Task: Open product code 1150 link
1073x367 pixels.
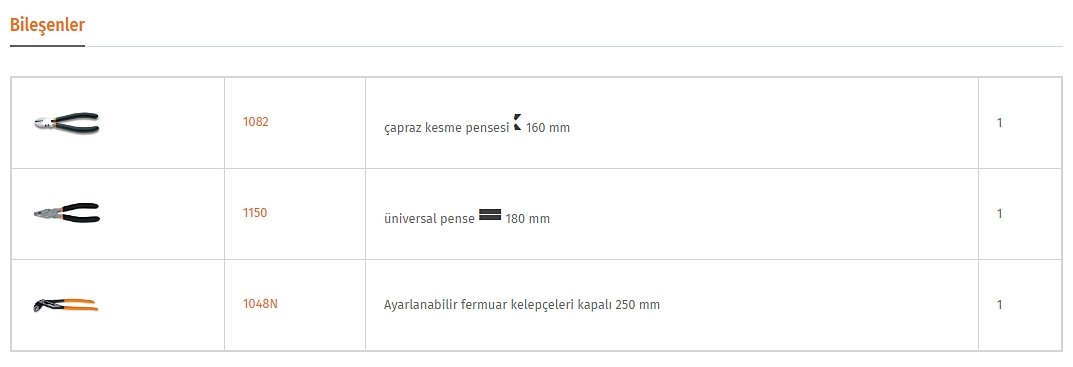Action: [255, 213]
